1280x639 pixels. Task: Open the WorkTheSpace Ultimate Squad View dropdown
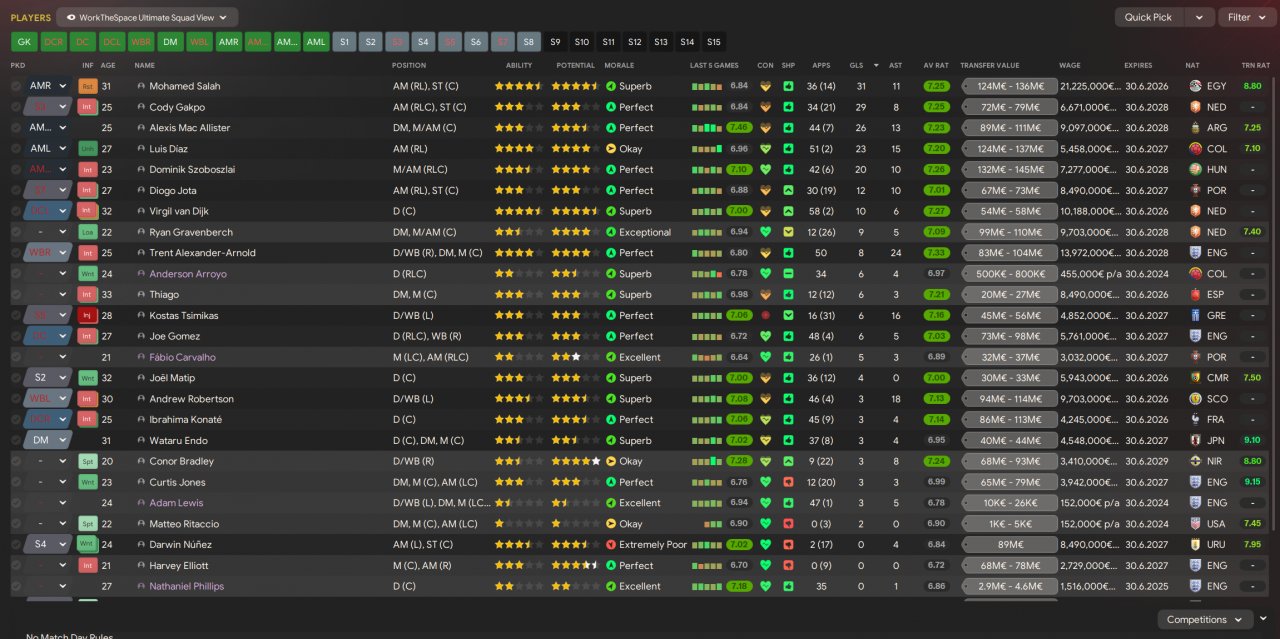coord(148,17)
